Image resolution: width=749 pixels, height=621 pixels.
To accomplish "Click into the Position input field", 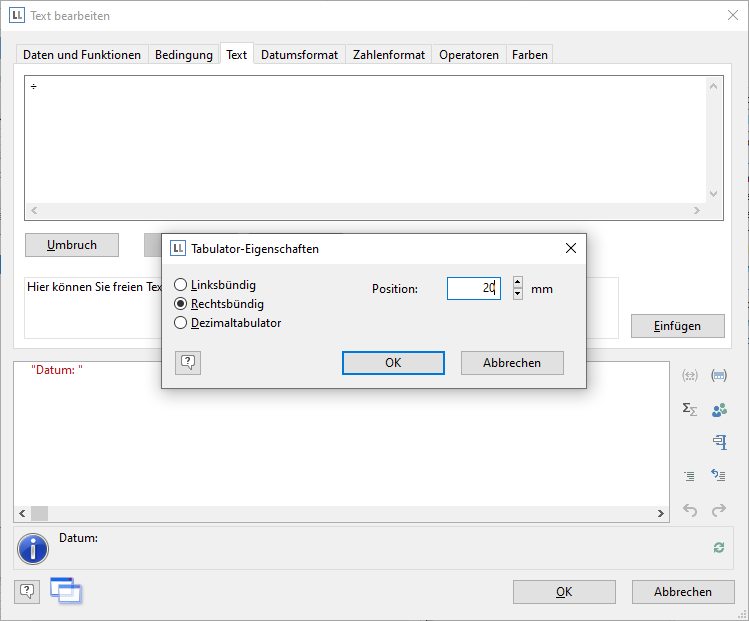I will point(472,289).
